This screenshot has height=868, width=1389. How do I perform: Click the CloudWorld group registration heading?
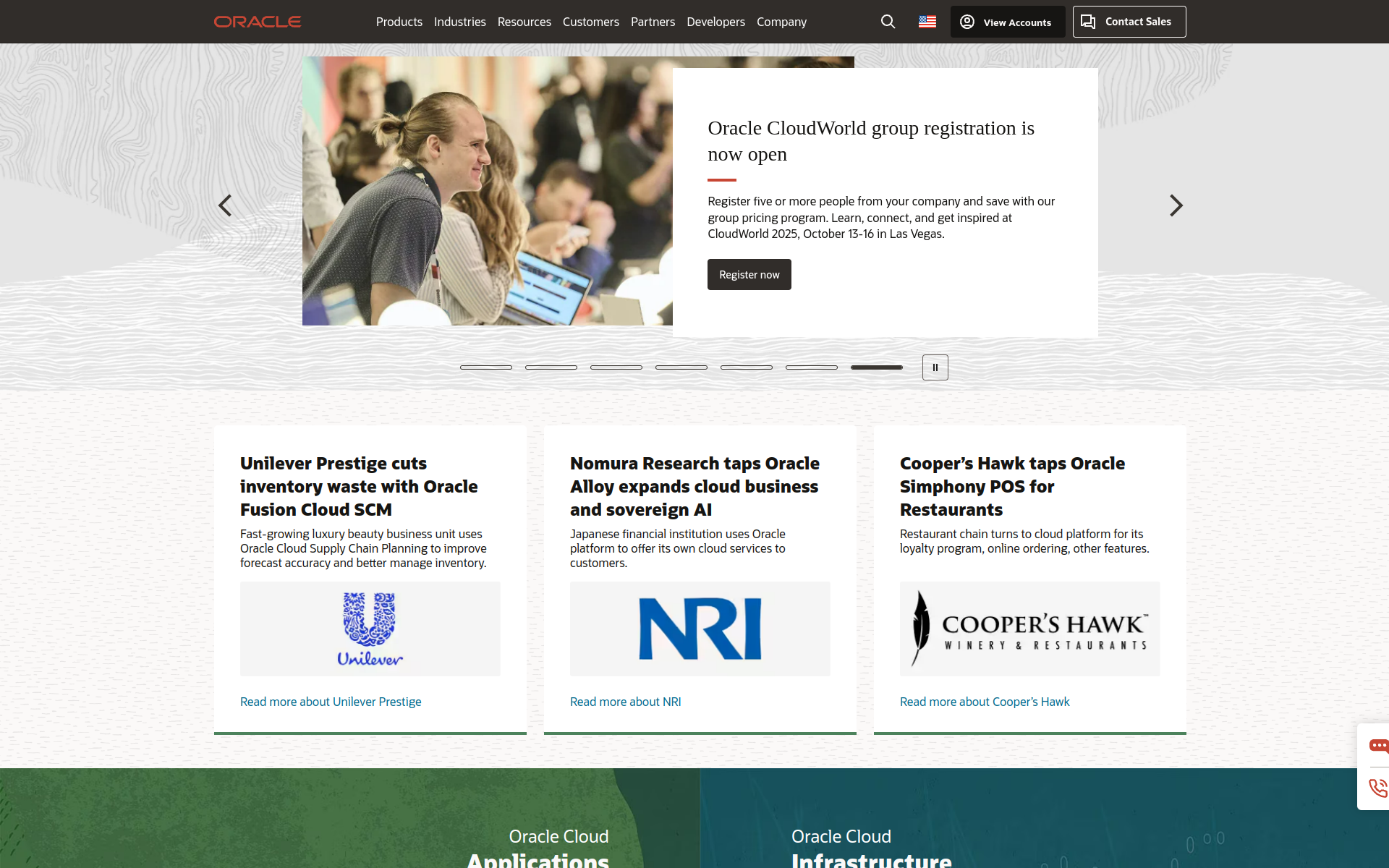(x=871, y=141)
